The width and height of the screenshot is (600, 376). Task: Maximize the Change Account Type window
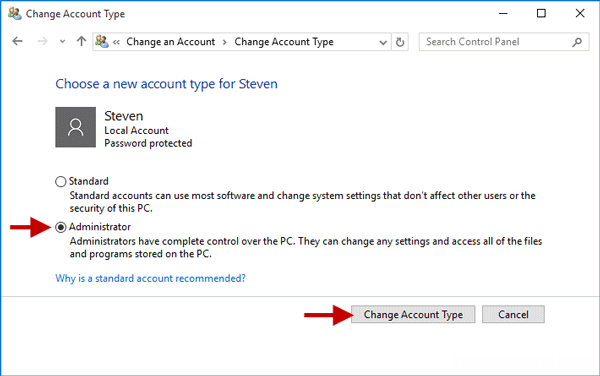(x=541, y=13)
